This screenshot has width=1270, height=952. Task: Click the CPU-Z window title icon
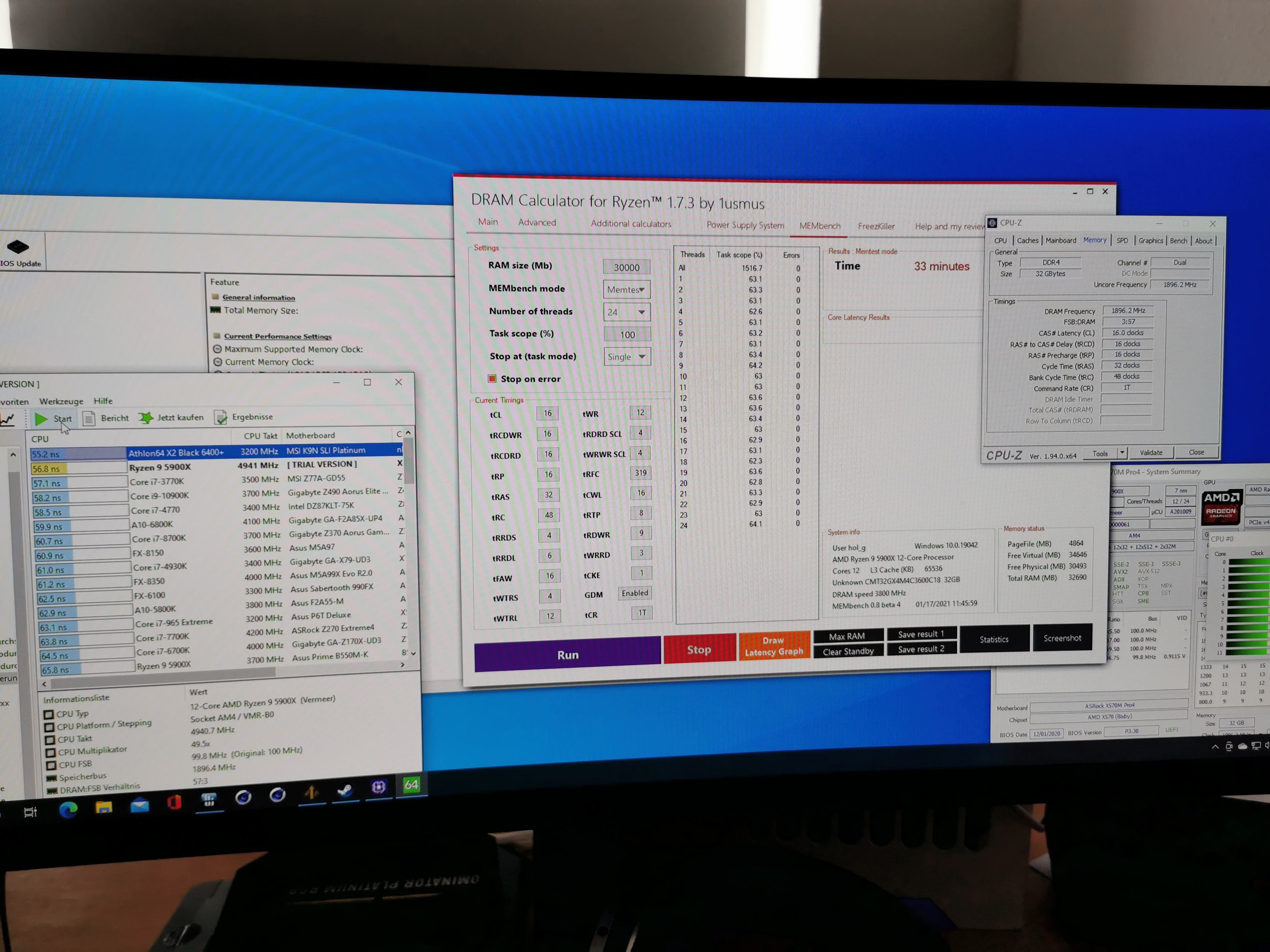click(x=992, y=223)
